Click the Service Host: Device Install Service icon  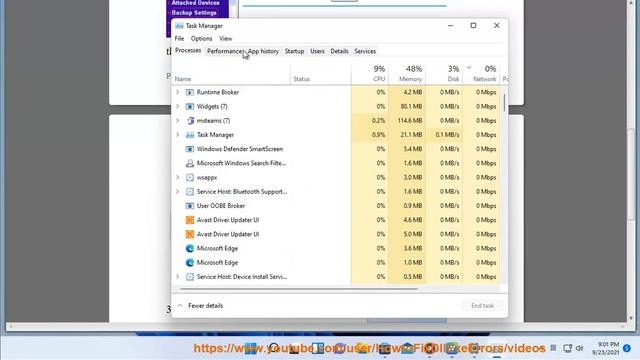pyautogui.click(x=190, y=277)
